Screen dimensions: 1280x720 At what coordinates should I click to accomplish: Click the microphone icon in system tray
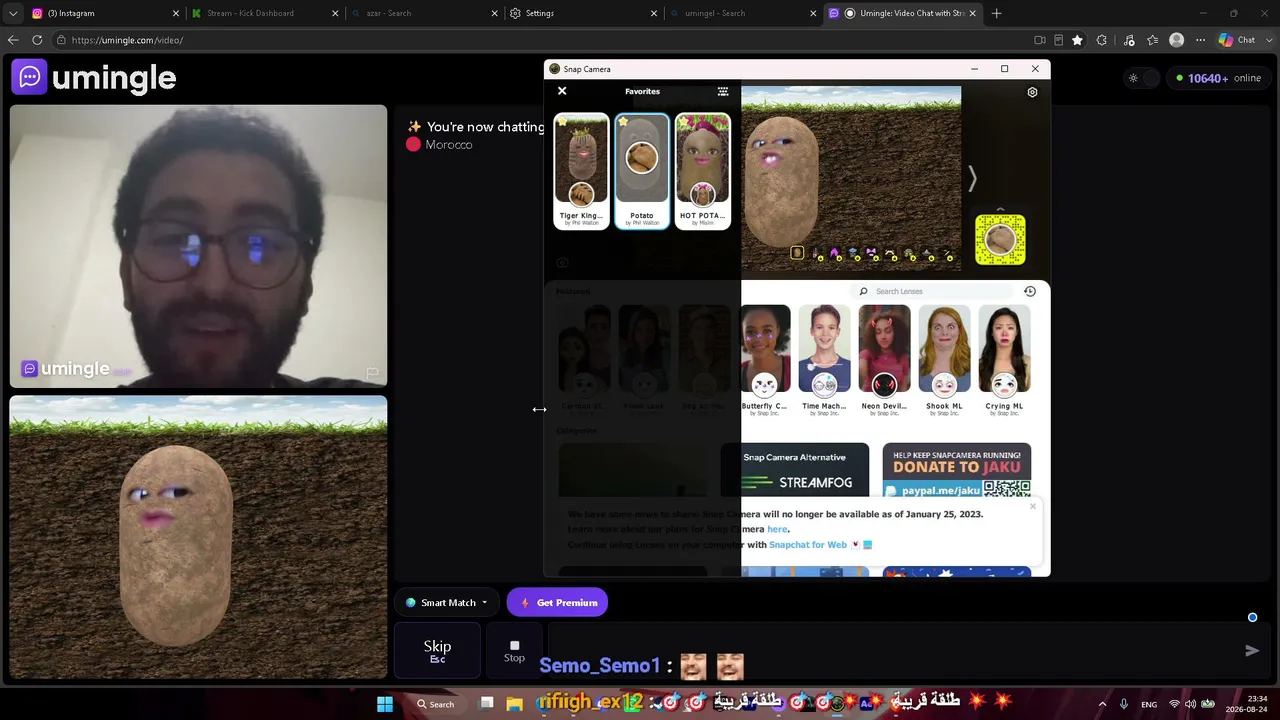1124,704
